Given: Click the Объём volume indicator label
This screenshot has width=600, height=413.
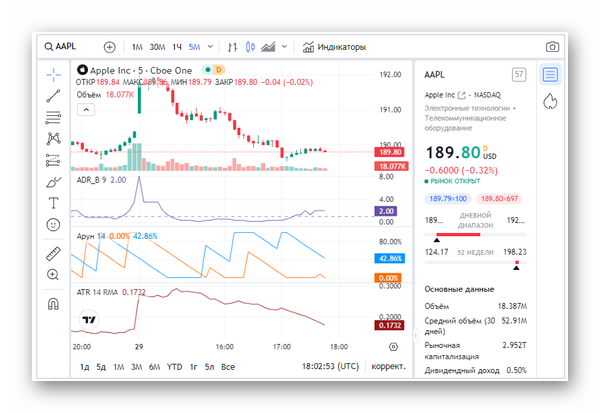Looking at the screenshot, I should 89,95.
